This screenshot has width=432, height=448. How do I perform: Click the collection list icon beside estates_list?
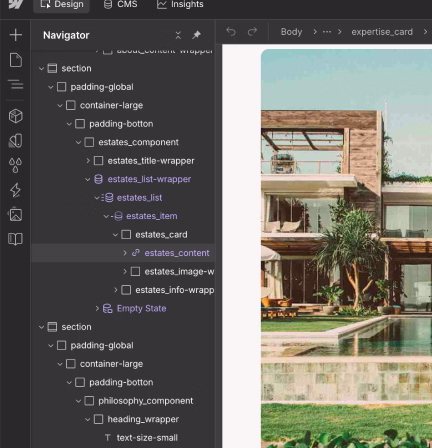(x=107, y=198)
